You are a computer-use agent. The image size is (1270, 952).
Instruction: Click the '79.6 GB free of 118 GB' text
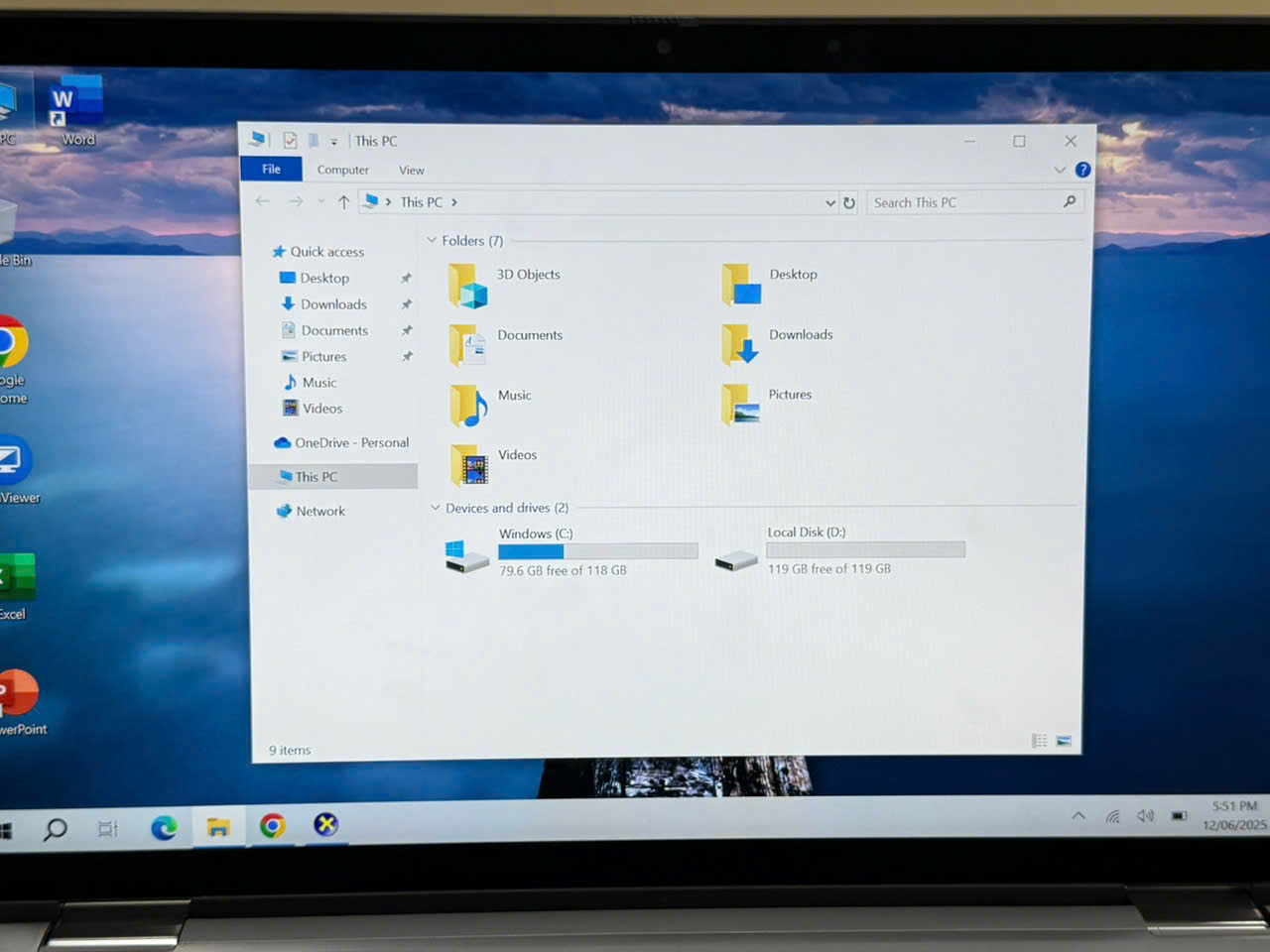coord(563,570)
